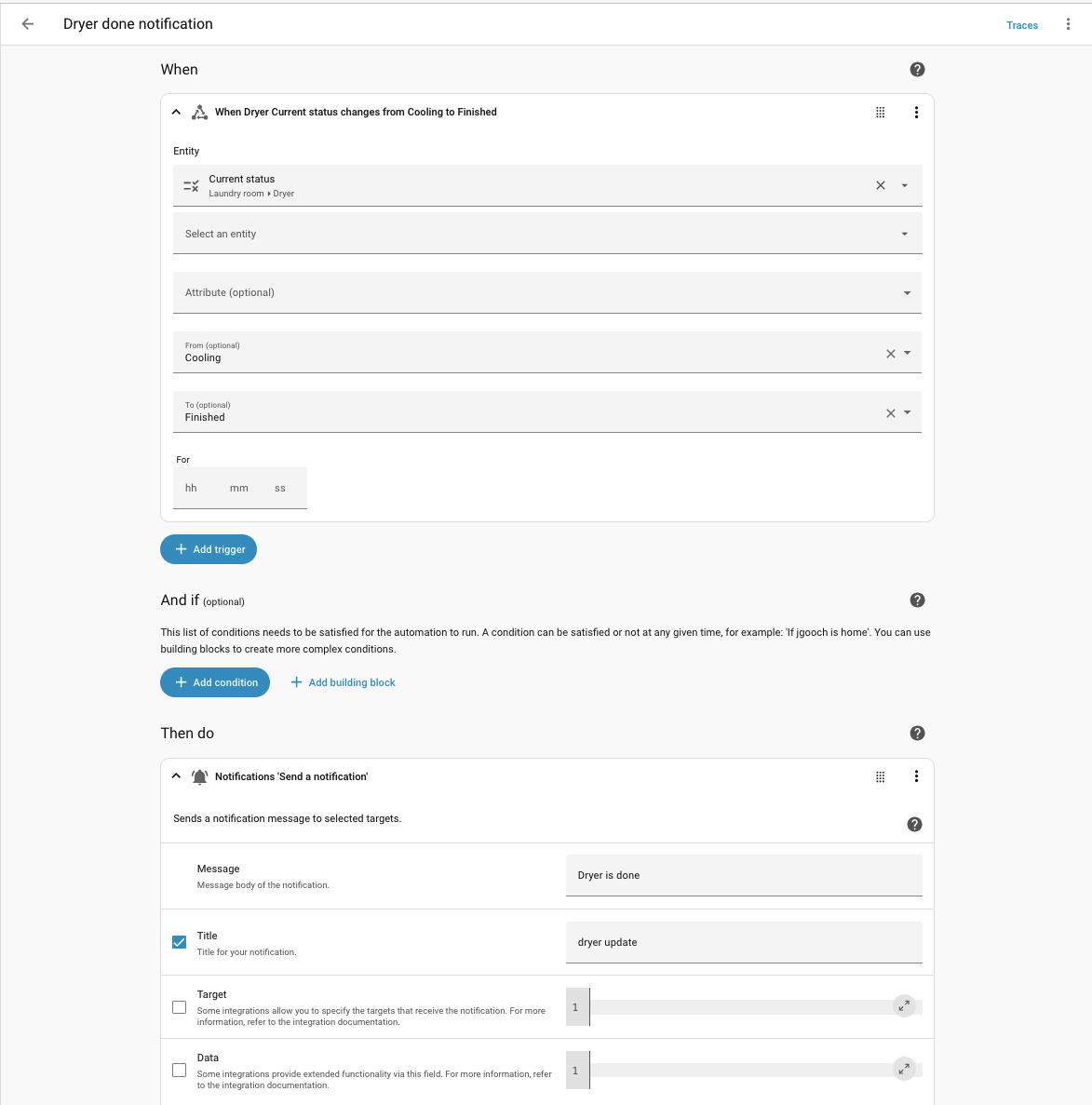Enable the Target checkbox

(x=180, y=1007)
